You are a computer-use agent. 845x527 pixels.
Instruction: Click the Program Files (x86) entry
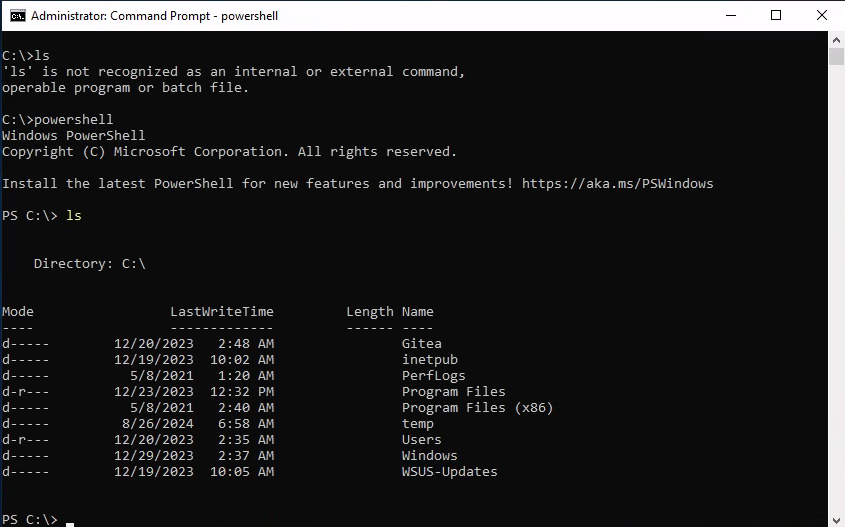[x=477, y=408]
